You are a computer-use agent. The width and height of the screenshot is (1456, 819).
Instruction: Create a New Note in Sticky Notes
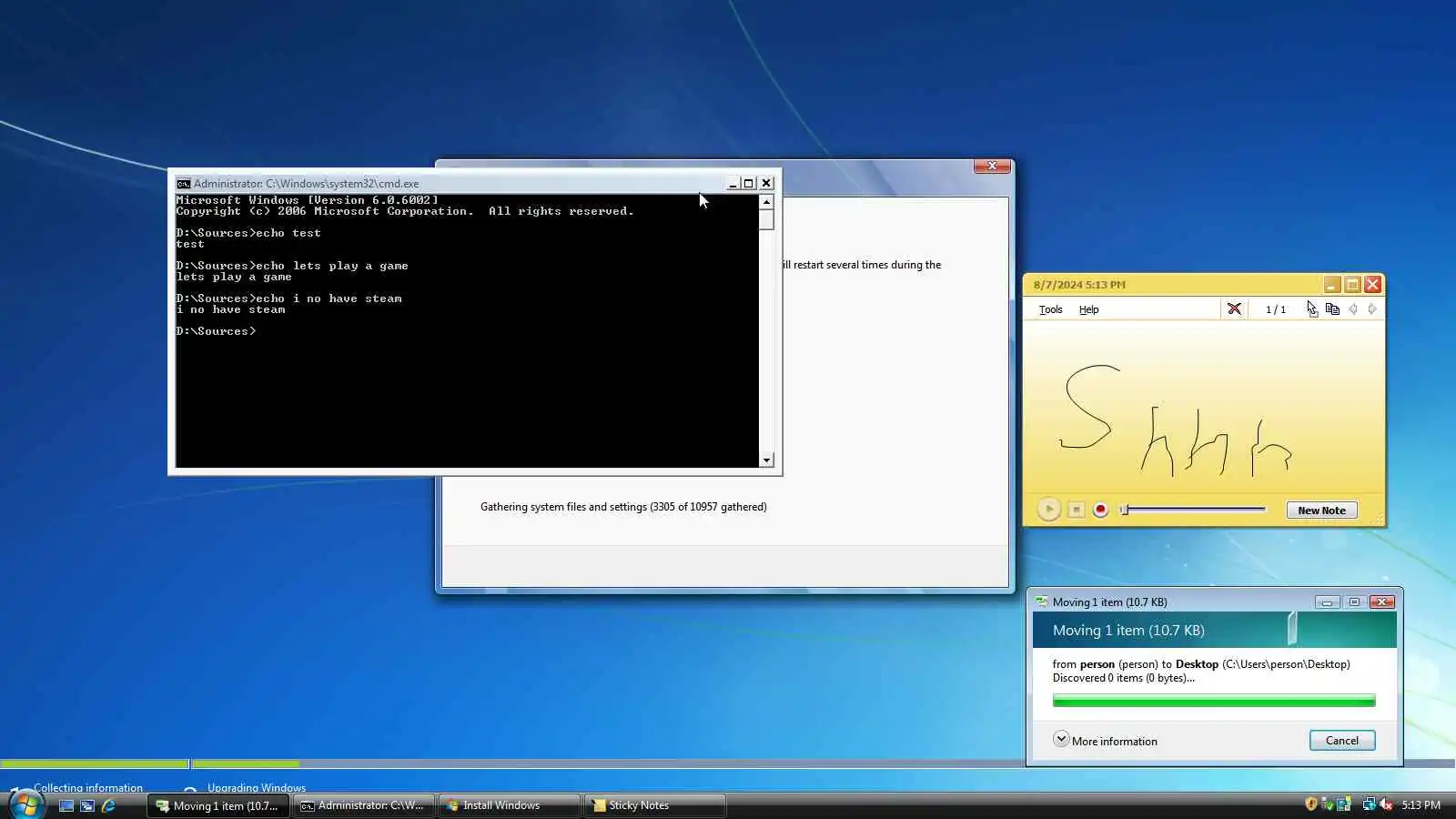(x=1321, y=511)
